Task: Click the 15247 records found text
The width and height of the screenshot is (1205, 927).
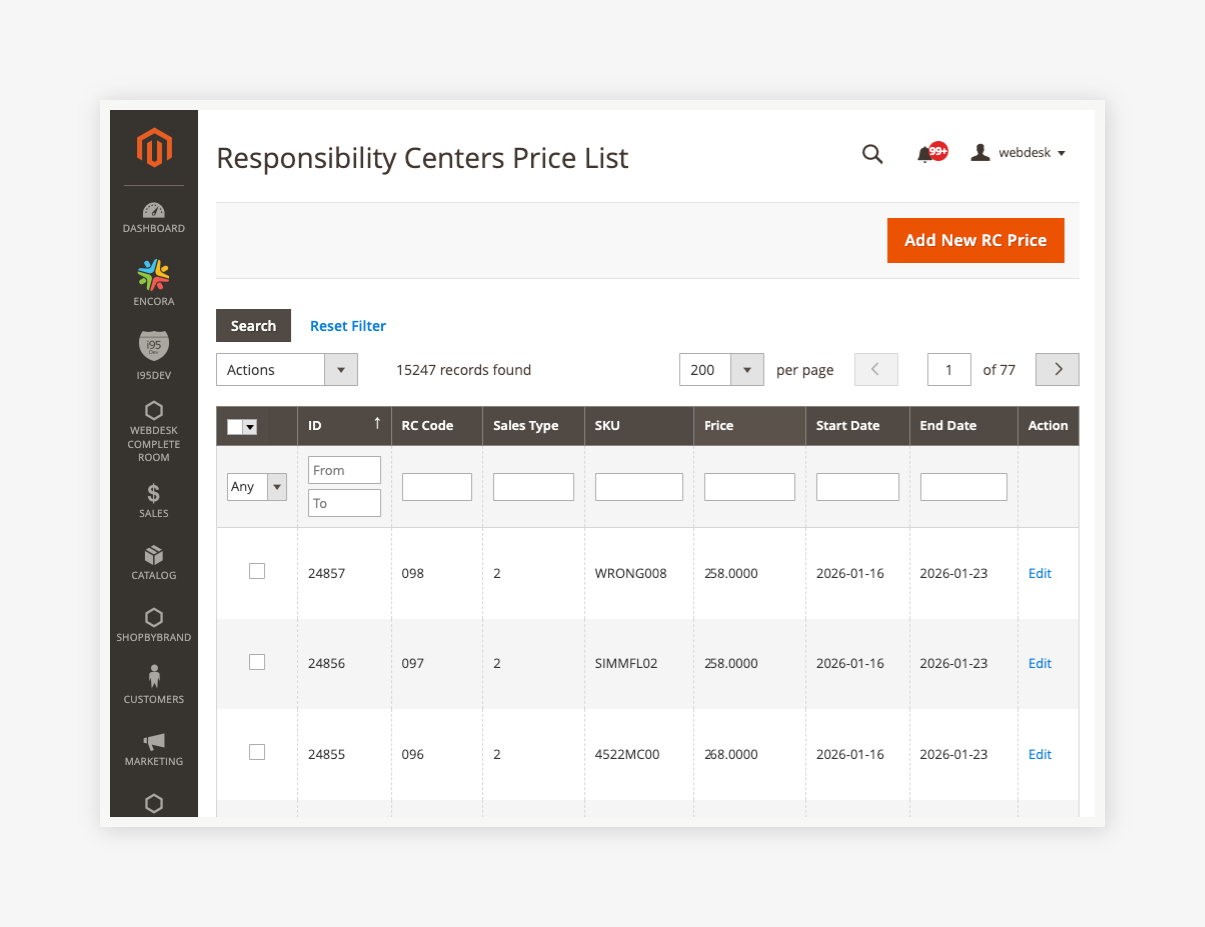Action: pos(463,370)
